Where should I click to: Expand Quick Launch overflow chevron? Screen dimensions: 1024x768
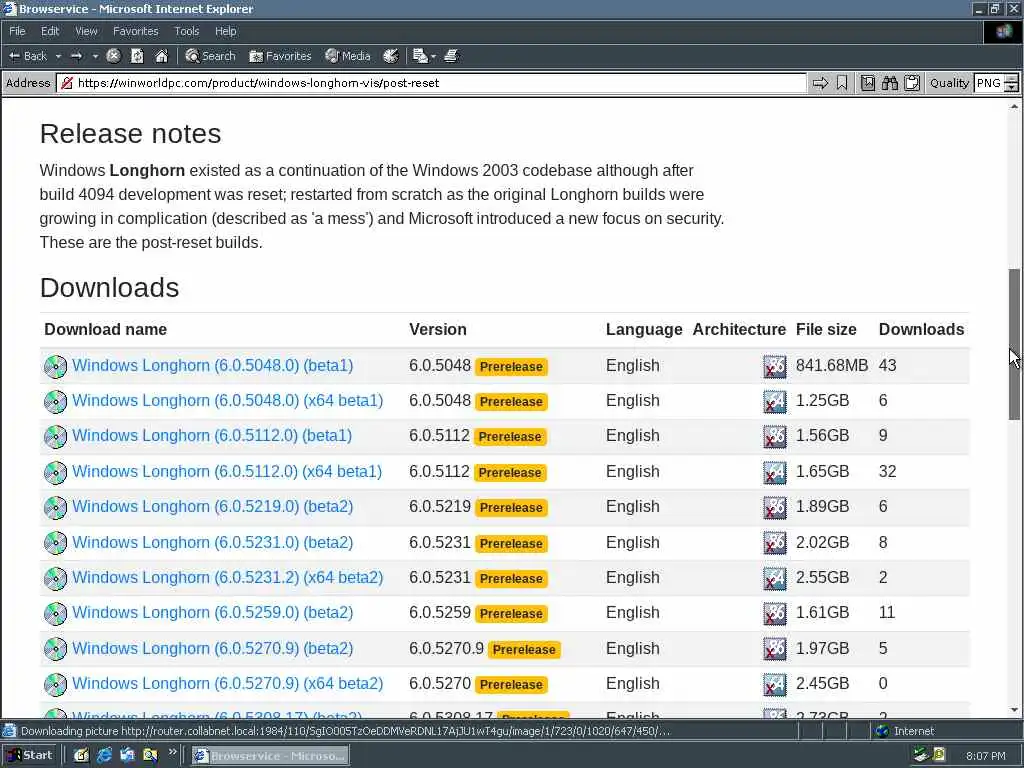pyautogui.click(x=172, y=752)
